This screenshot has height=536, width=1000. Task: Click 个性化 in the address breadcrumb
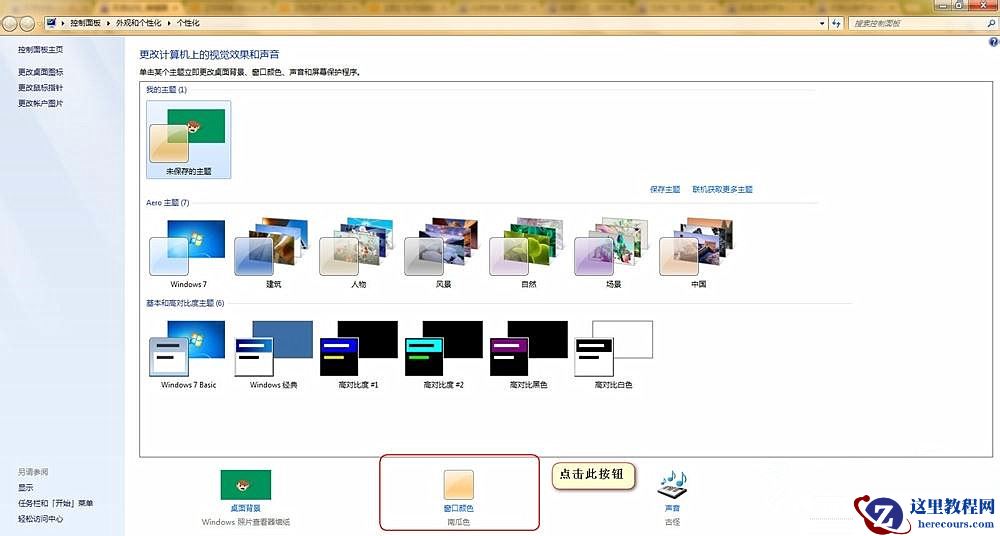click(x=188, y=23)
